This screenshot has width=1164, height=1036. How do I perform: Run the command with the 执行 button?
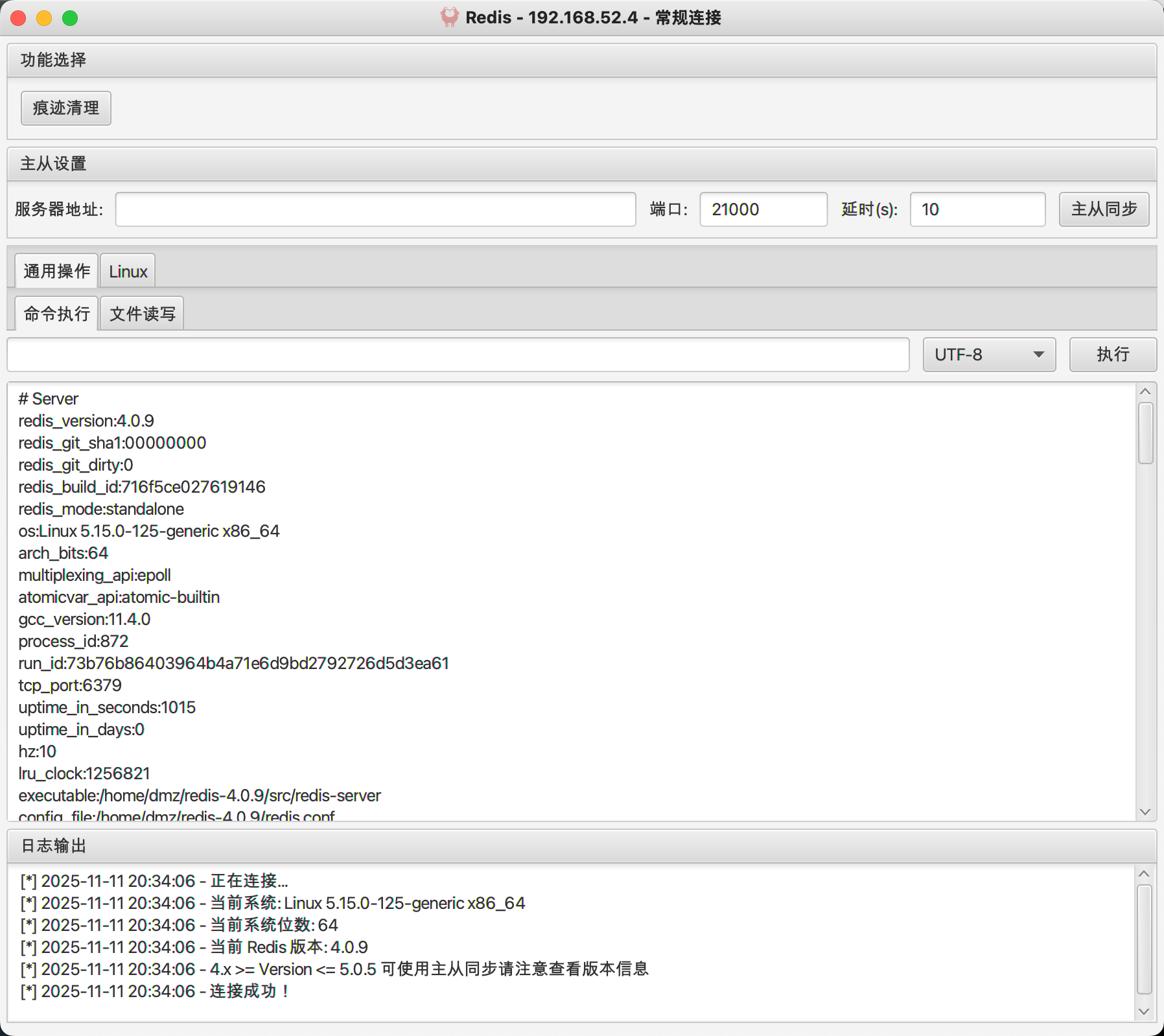pos(1113,354)
